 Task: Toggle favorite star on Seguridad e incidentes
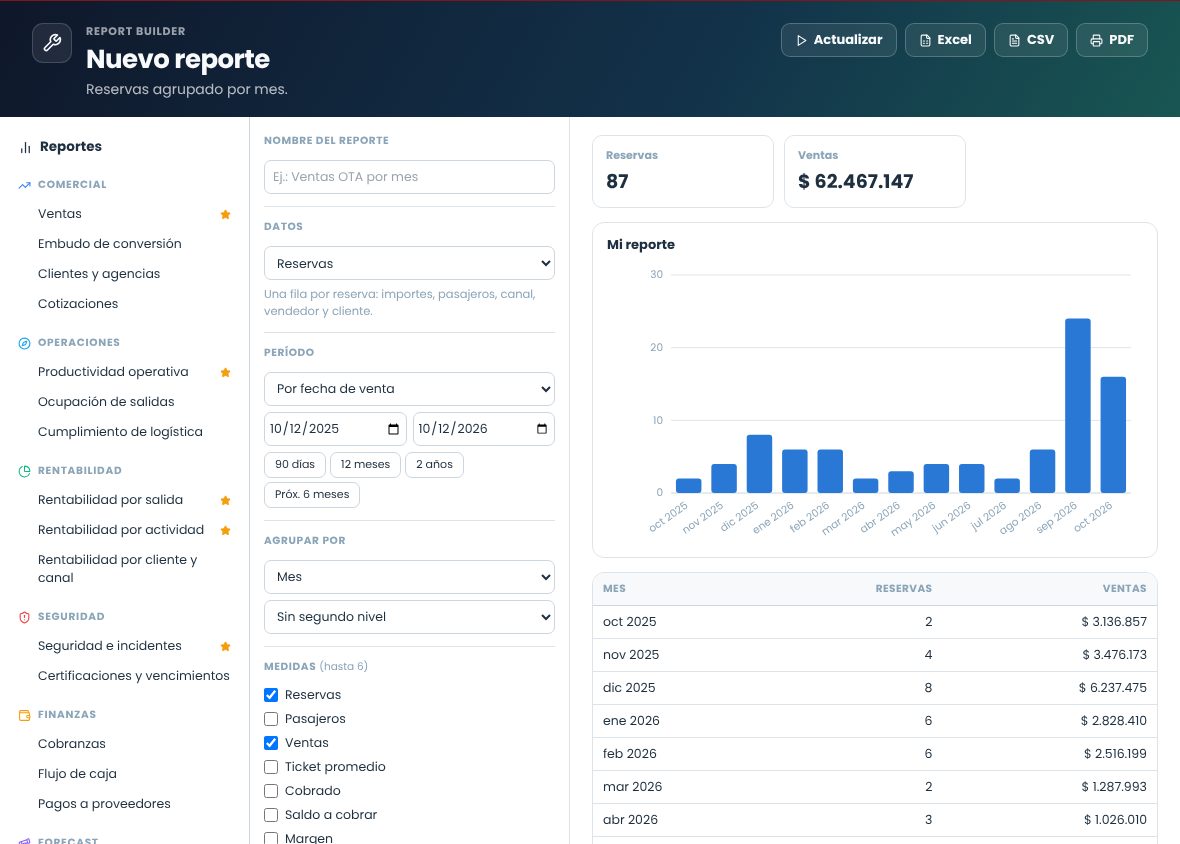click(225, 646)
